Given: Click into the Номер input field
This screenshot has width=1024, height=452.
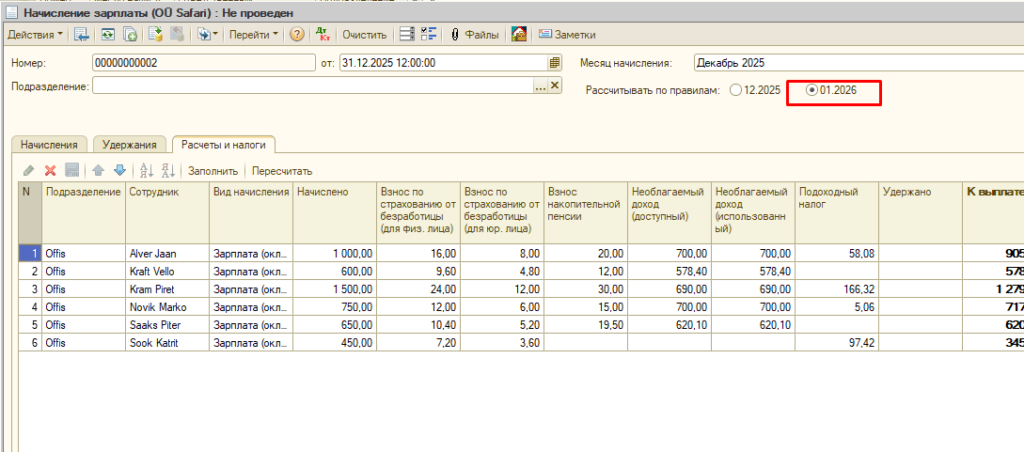Looking at the screenshot, I should pos(200,62).
